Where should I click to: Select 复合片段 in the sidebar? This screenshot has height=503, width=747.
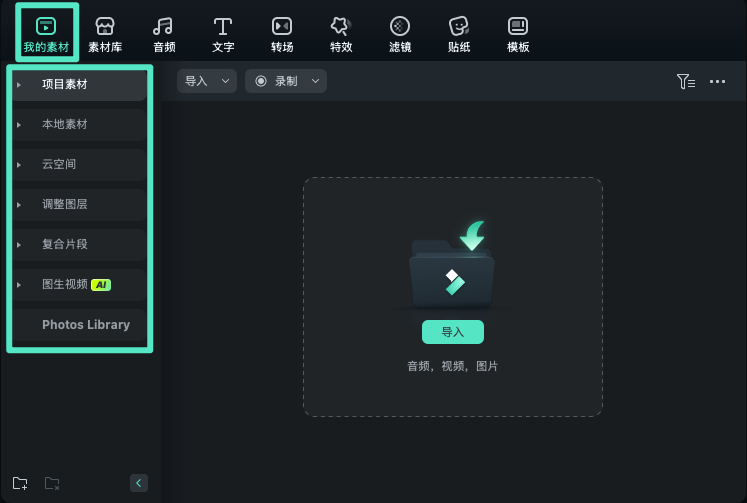tap(80, 245)
